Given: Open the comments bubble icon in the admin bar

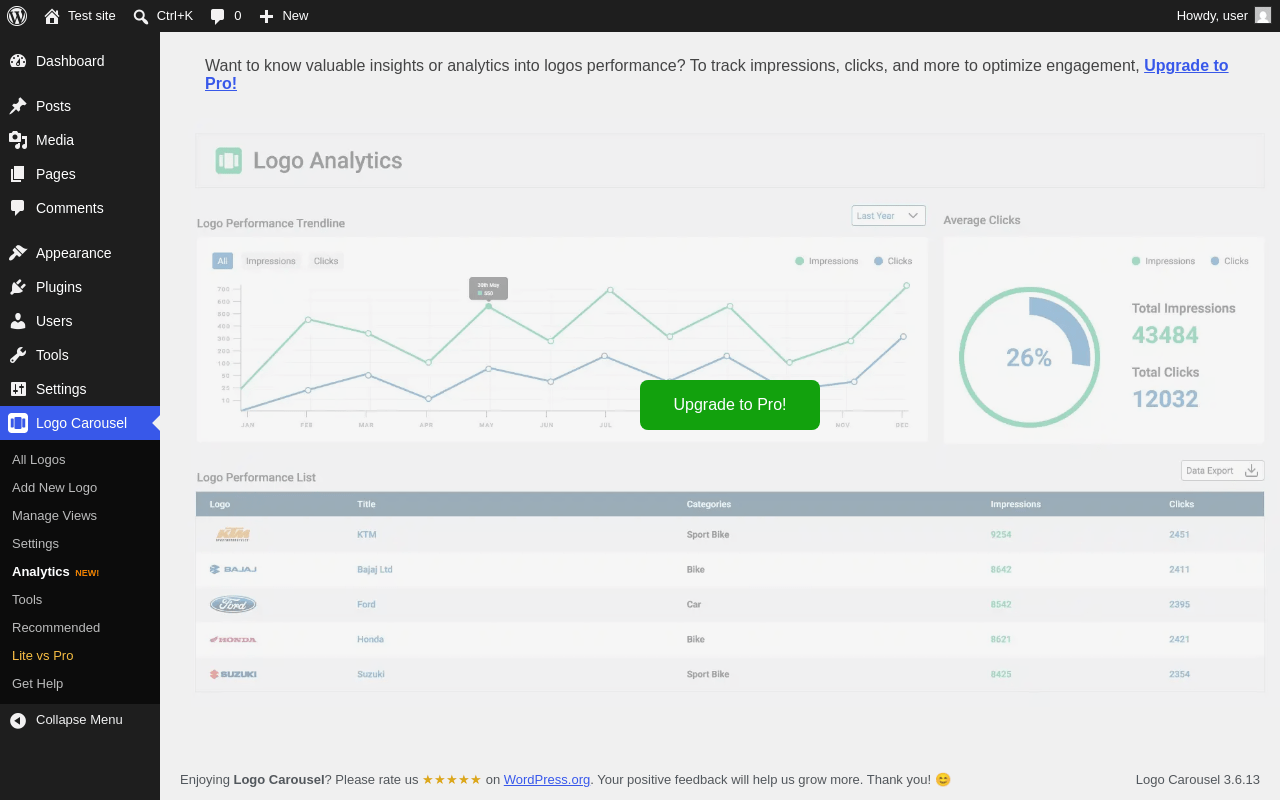Looking at the screenshot, I should [218, 16].
